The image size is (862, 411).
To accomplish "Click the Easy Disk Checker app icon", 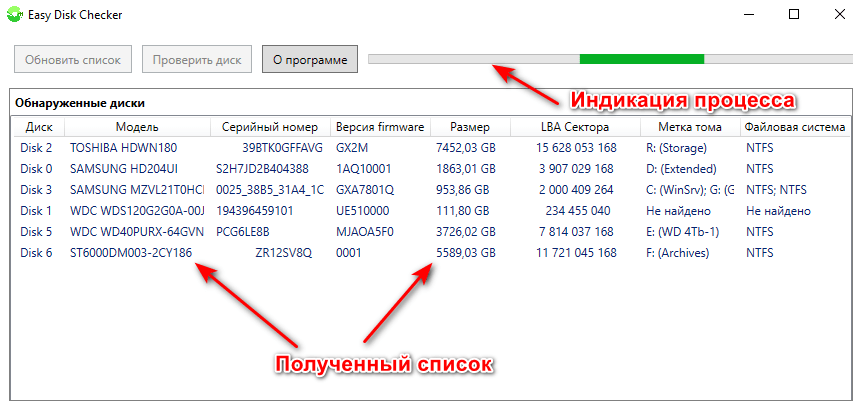I will tap(15, 15).
